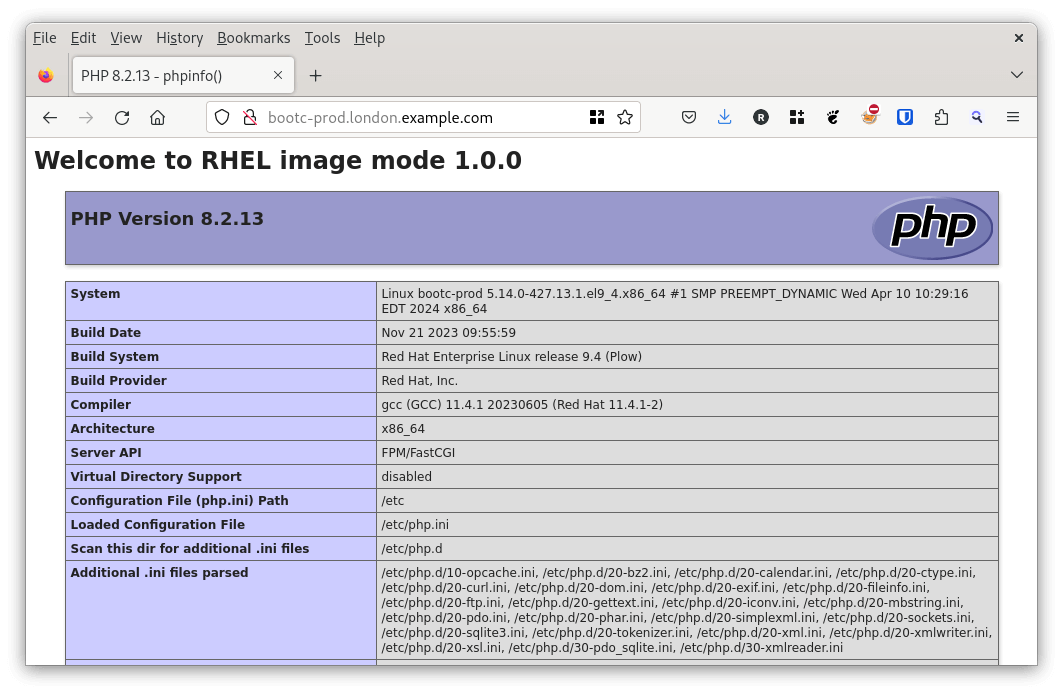Expand the list all tabs chevron
Image resolution: width=1063 pixels, height=694 pixels.
[1016, 75]
